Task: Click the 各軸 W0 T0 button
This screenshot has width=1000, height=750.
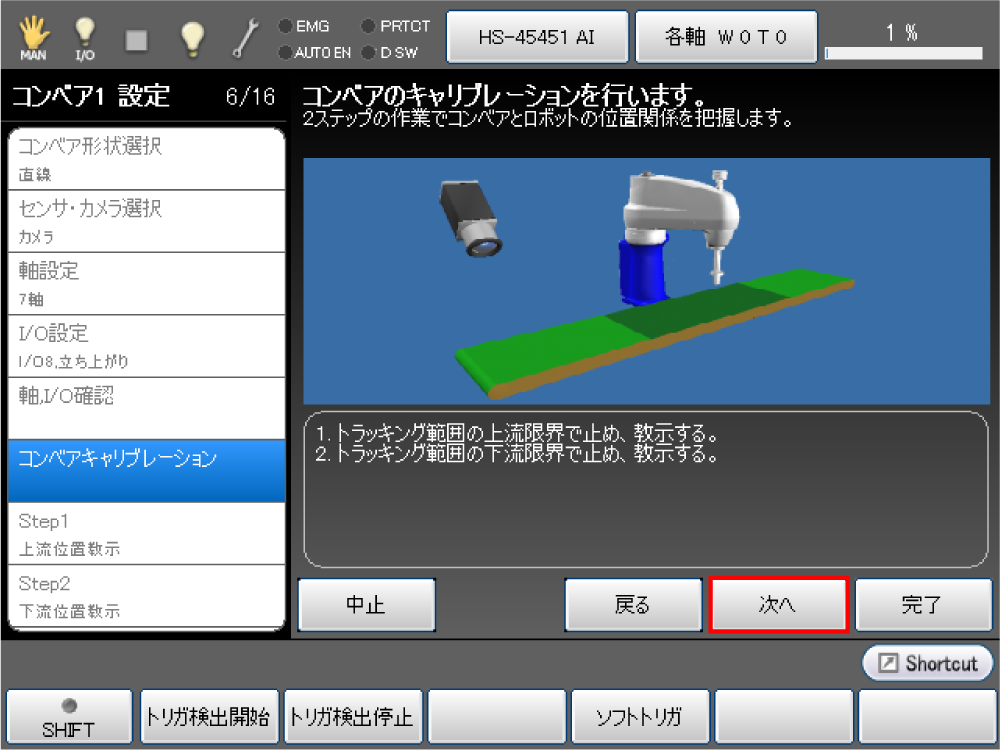Action: tap(727, 37)
